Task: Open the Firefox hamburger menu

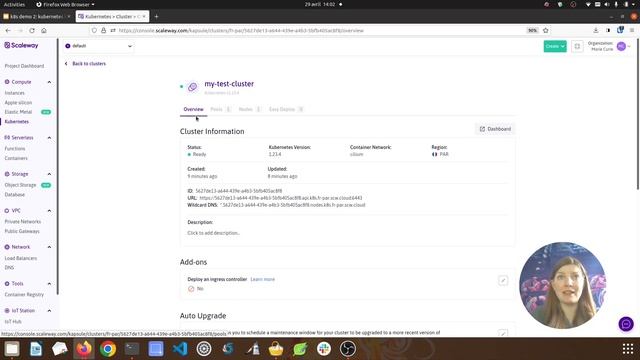Action: (x=632, y=31)
